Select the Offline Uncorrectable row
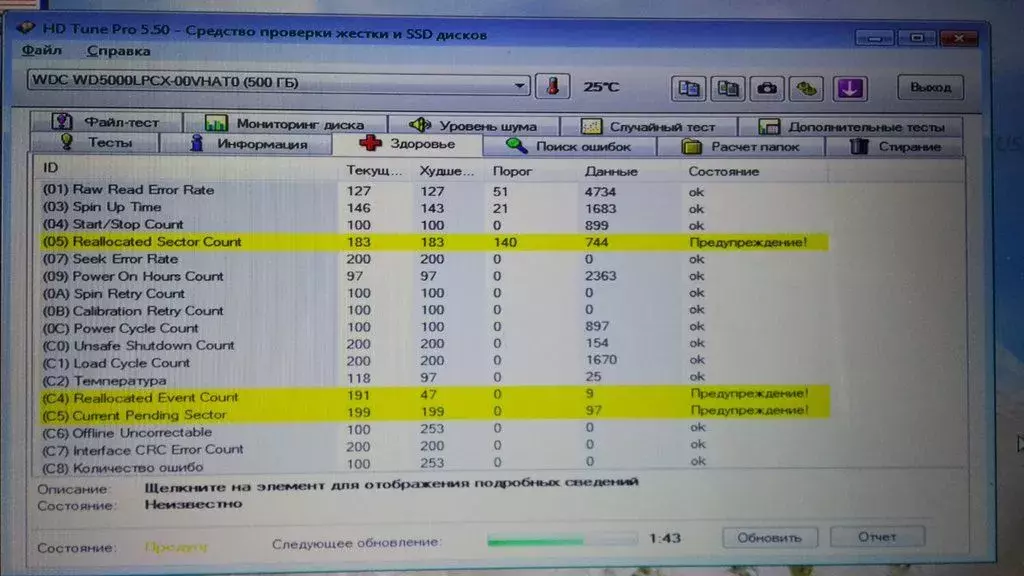This screenshot has height=576, width=1024. click(x=434, y=430)
